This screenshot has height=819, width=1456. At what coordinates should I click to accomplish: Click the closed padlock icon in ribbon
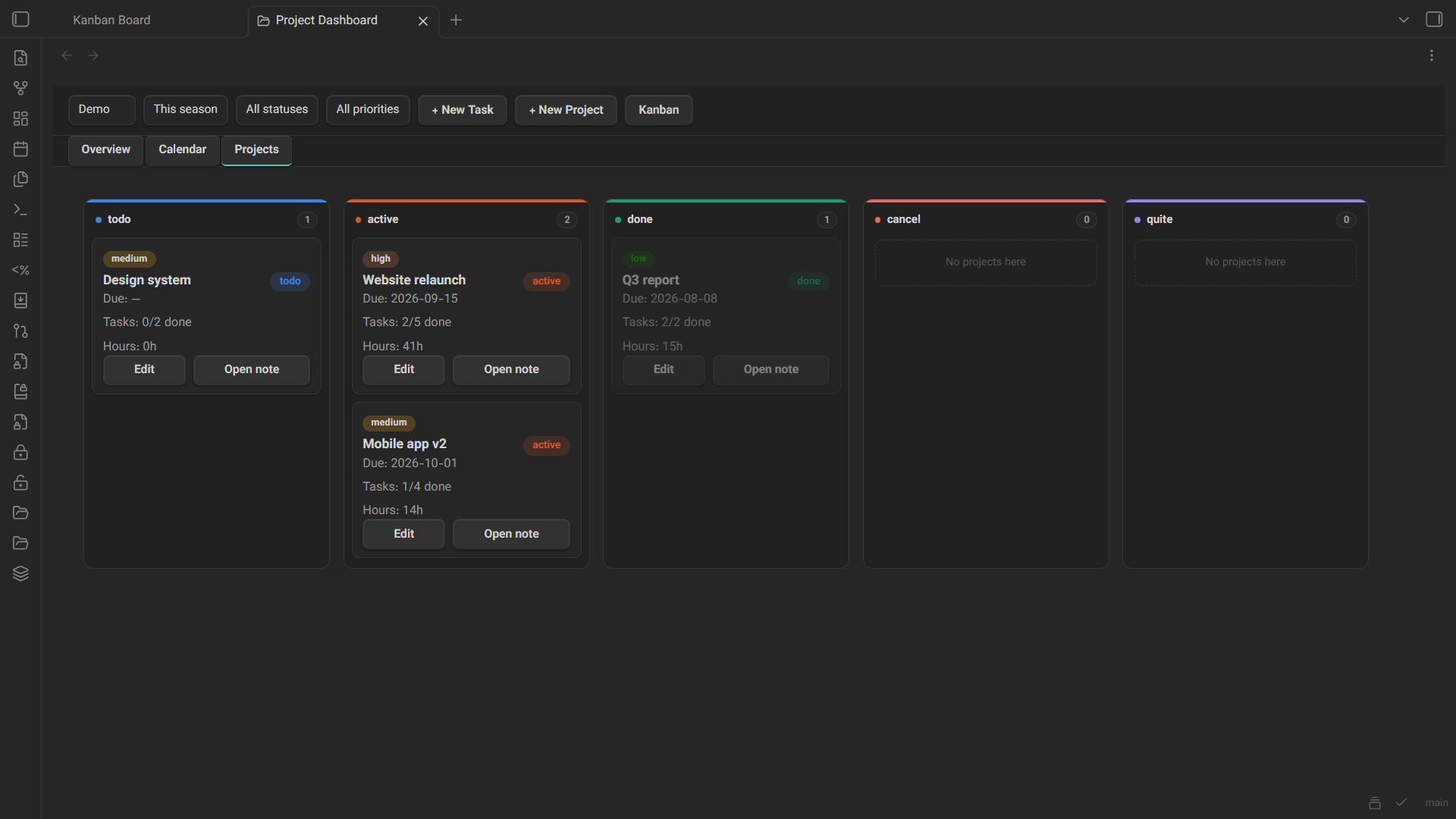20,452
